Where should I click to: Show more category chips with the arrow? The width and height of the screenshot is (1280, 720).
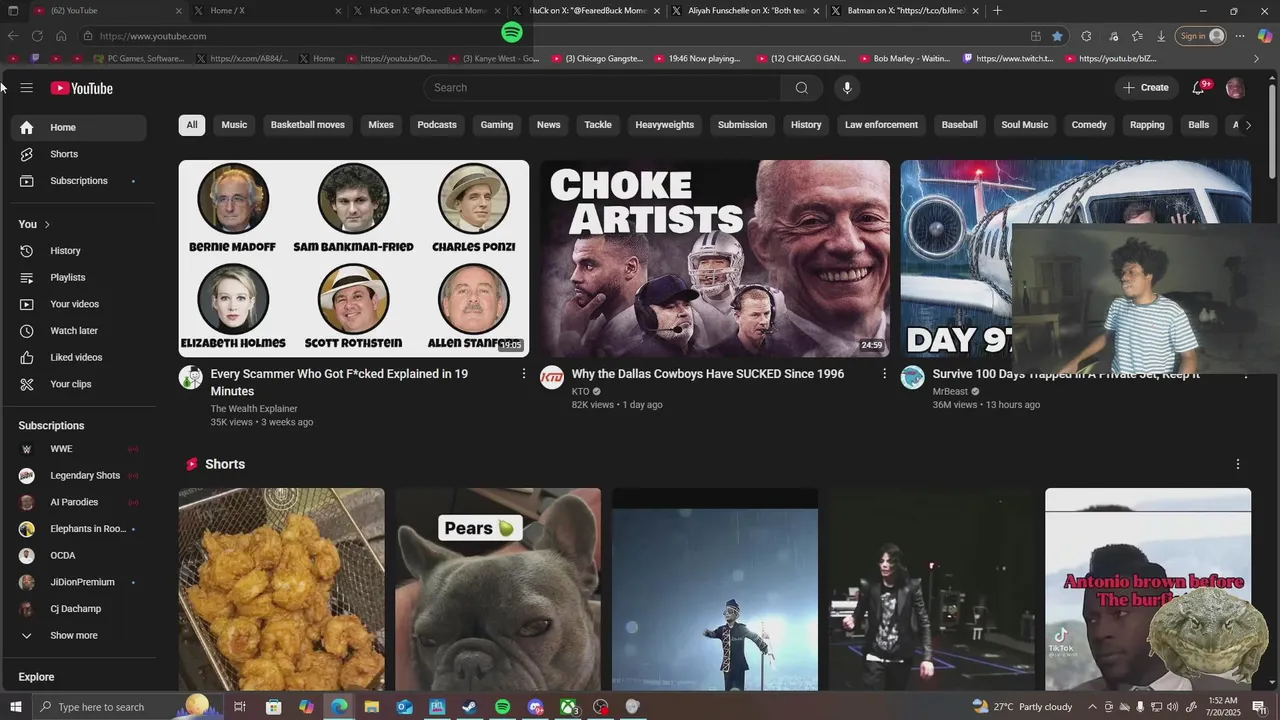(x=1248, y=125)
